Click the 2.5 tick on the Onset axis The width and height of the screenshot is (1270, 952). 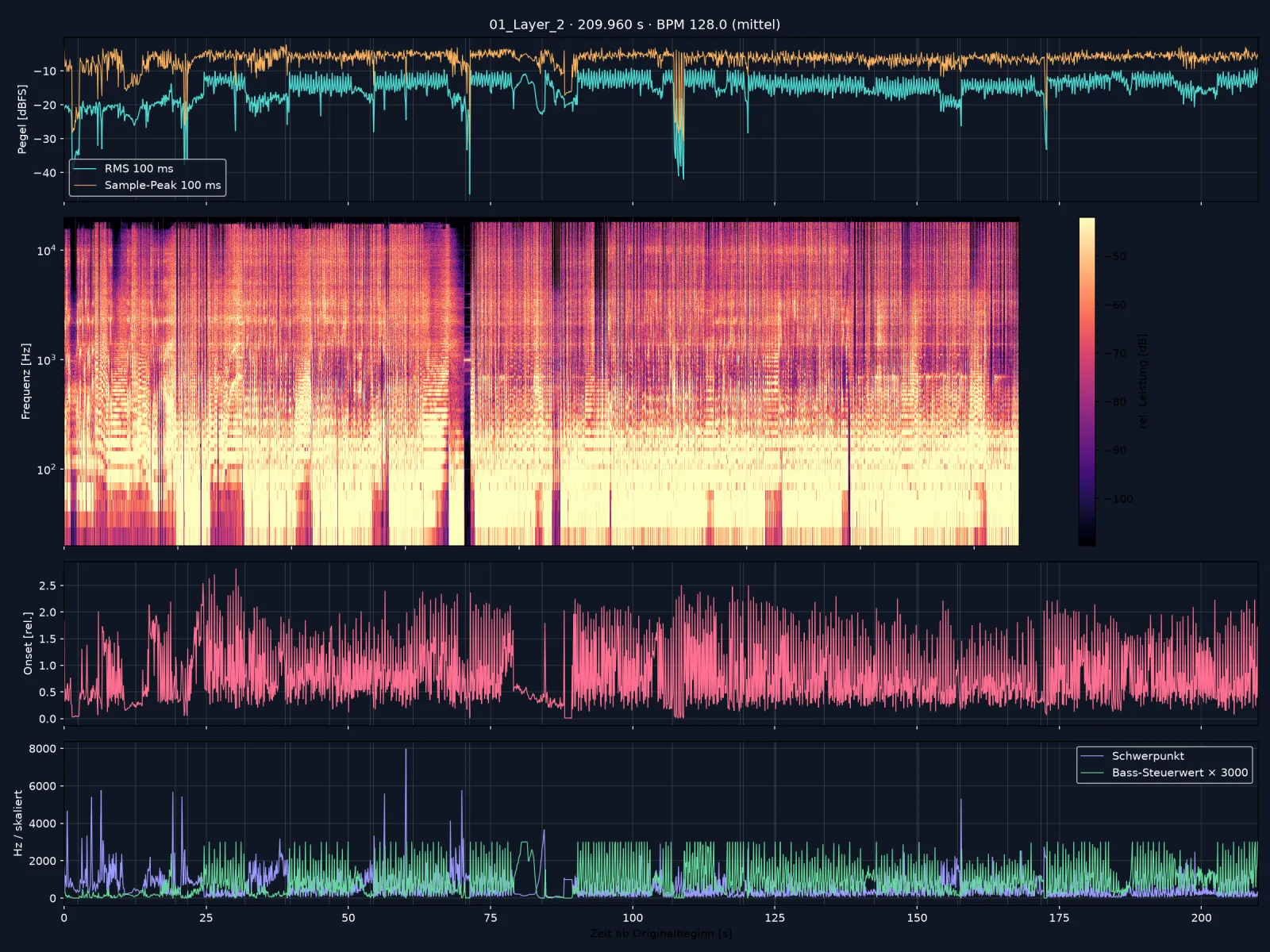pyautogui.click(x=48, y=585)
